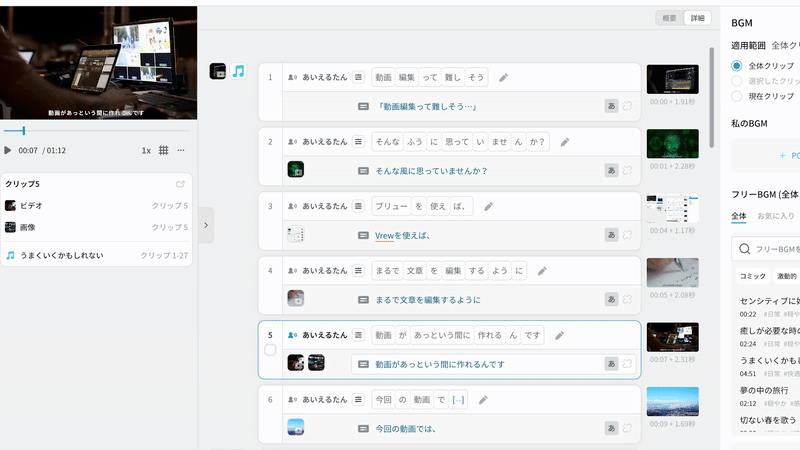Select the 全体クリップ radio button
Image resolution: width=800 pixels, height=450 pixels.
737,65
